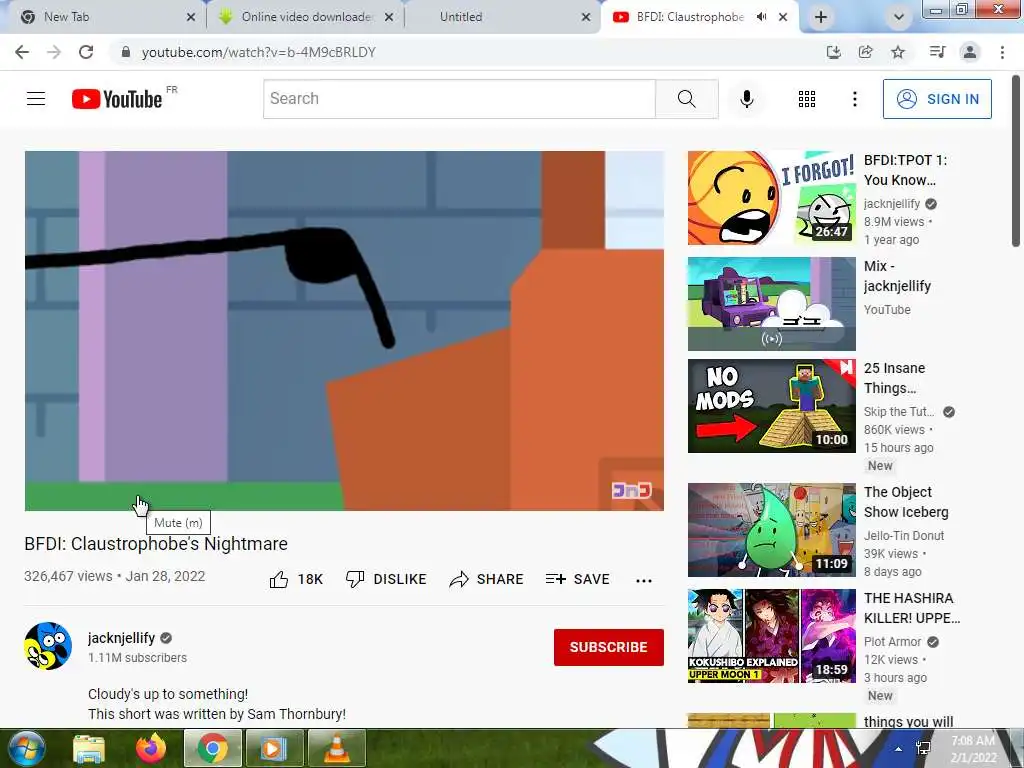The image size is (1024, 768).
Task: Open BFDI:TPOT 1 thumbnail
Action: point(771,198)
